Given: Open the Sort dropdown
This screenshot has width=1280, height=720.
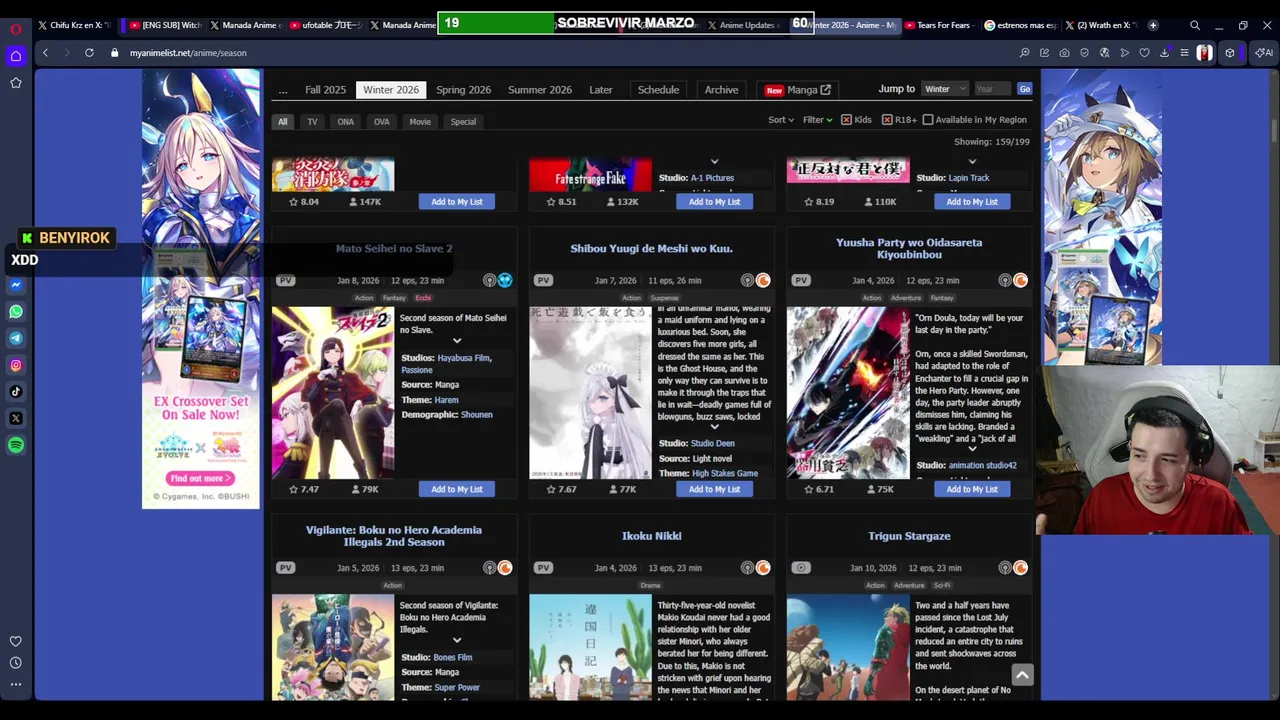Looking at the screenshot, I should (781, 120).
